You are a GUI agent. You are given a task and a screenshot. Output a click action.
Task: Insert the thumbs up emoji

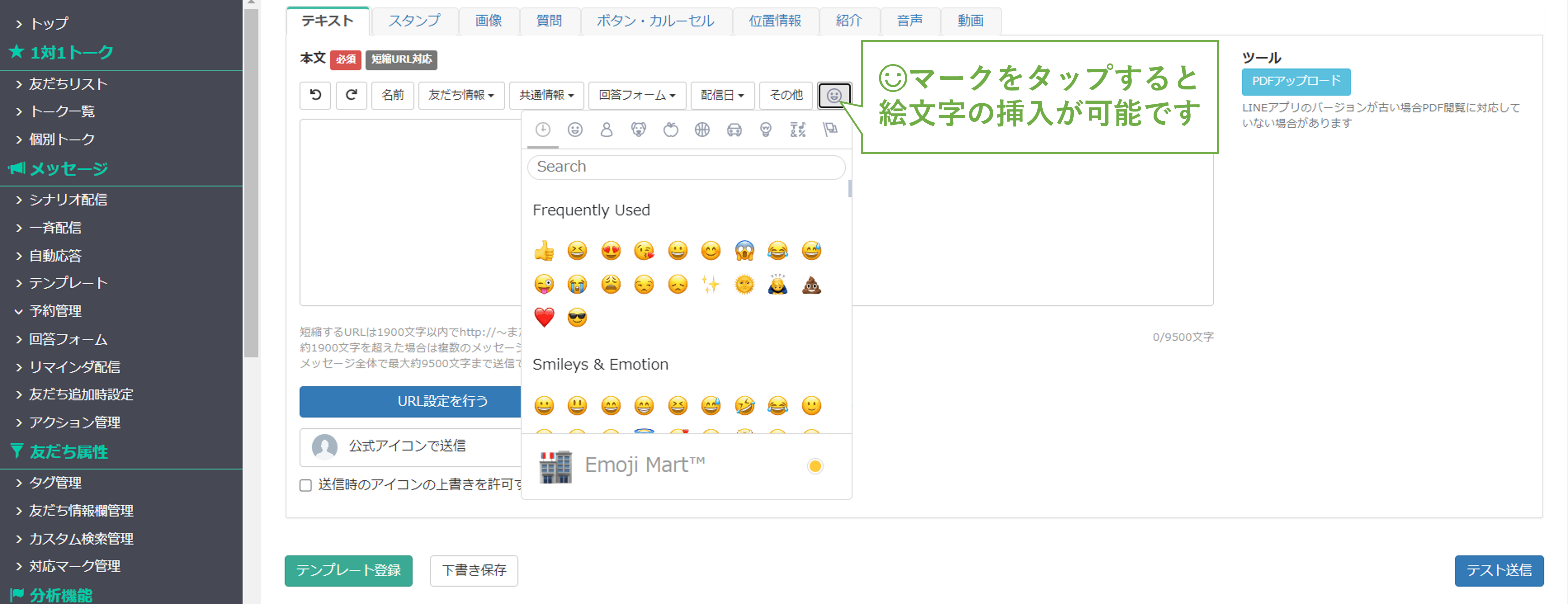tap(544, 250)
